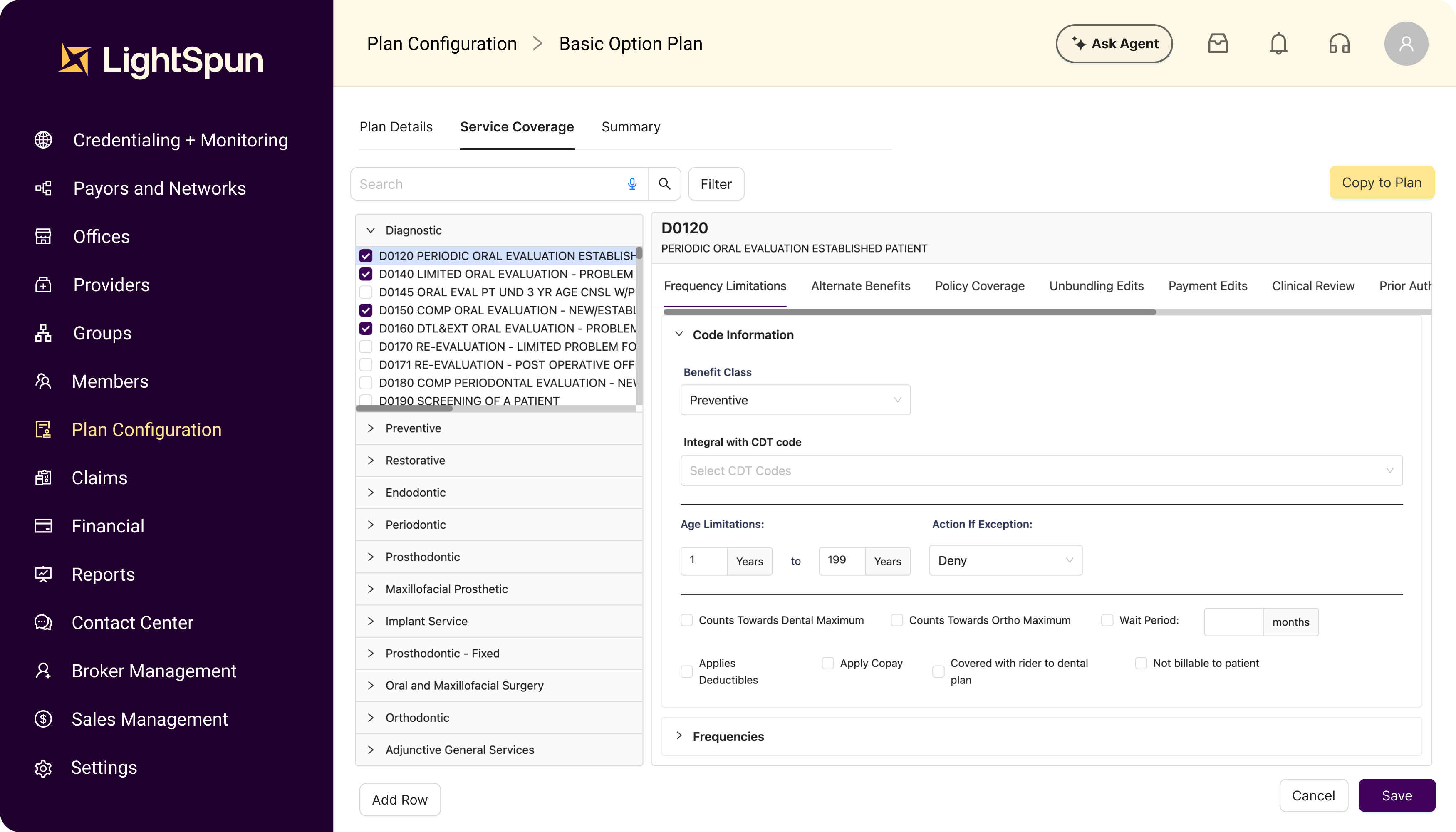This screenshot has height=832, width=1456.
Task: Uncheck the D0150 Comp Oral Evaluation checkbox
Action: (366, 310)
